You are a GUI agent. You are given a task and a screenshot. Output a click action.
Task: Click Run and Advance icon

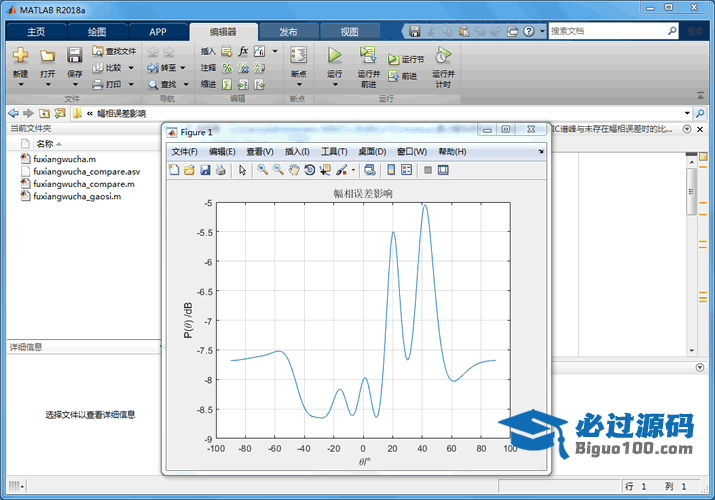[x=368, y=55]
